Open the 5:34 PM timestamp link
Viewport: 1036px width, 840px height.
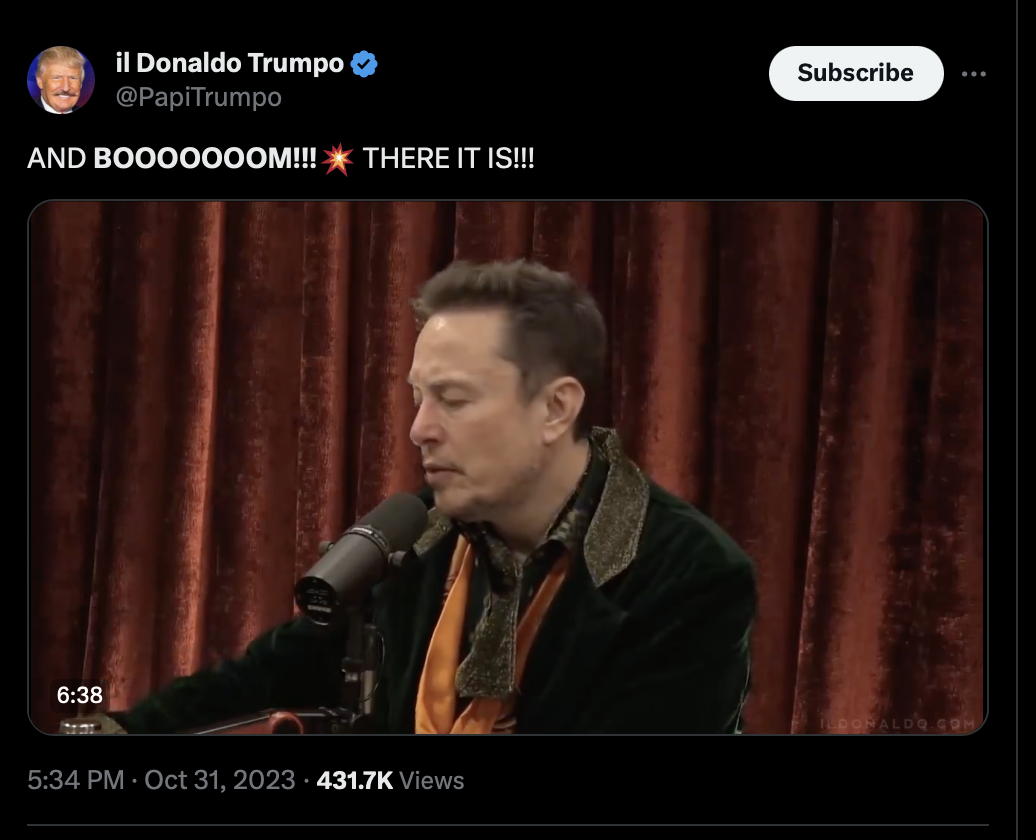pyautogui.click(x=75, y=780)
